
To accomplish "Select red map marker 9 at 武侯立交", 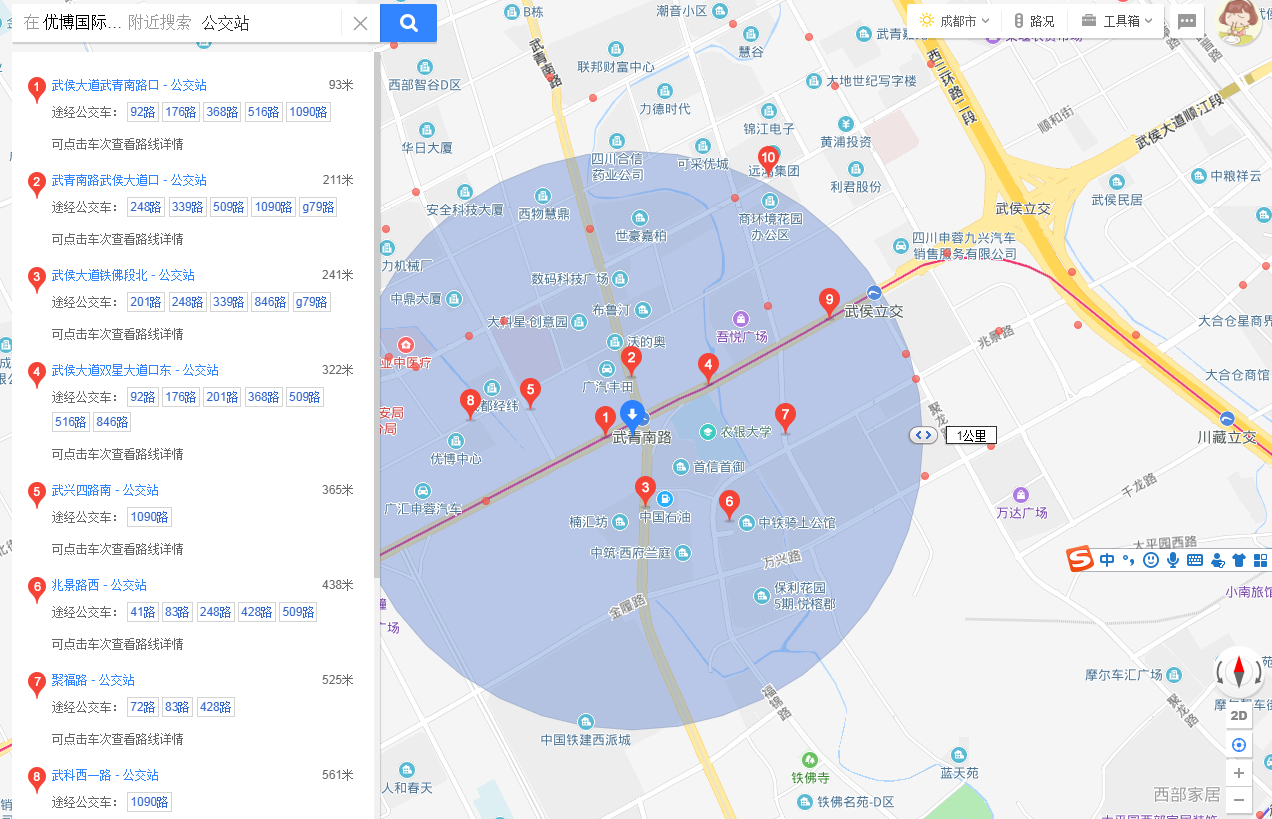I will [x=828, y=301].
